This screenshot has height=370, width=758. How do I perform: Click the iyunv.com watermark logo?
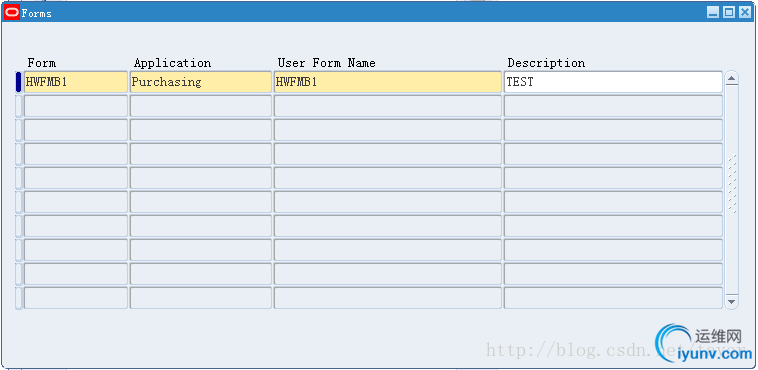coord(705,343)
